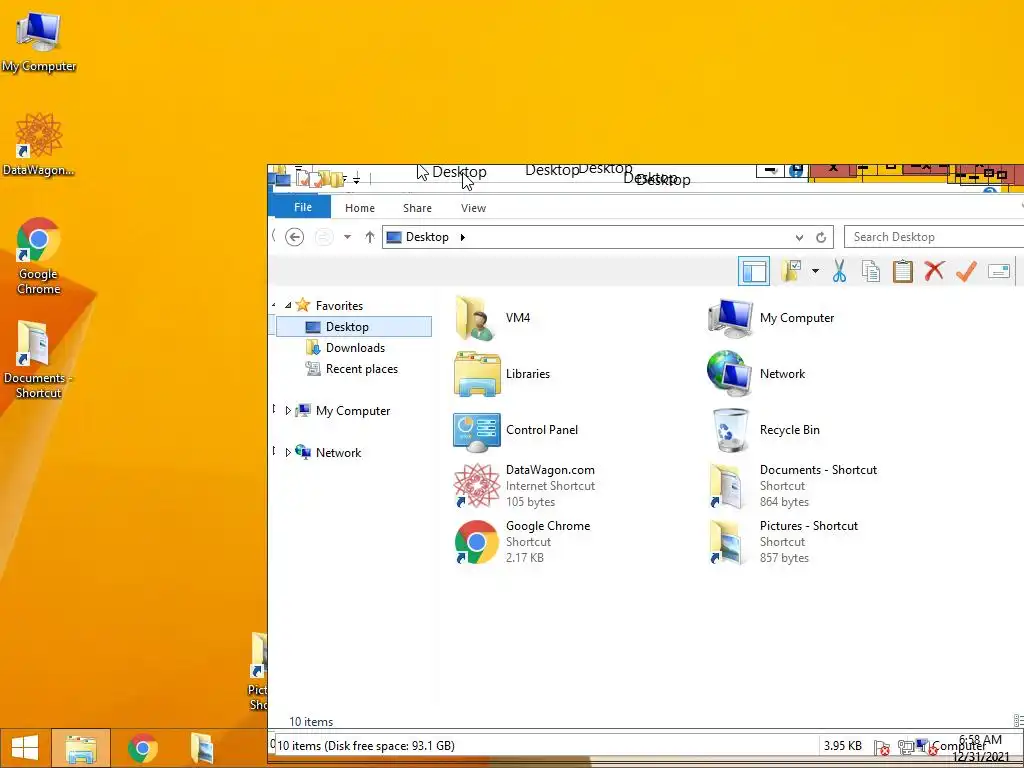Click the red X Delete icon
The image size is (1024, 768).
(x=934, y=270)
